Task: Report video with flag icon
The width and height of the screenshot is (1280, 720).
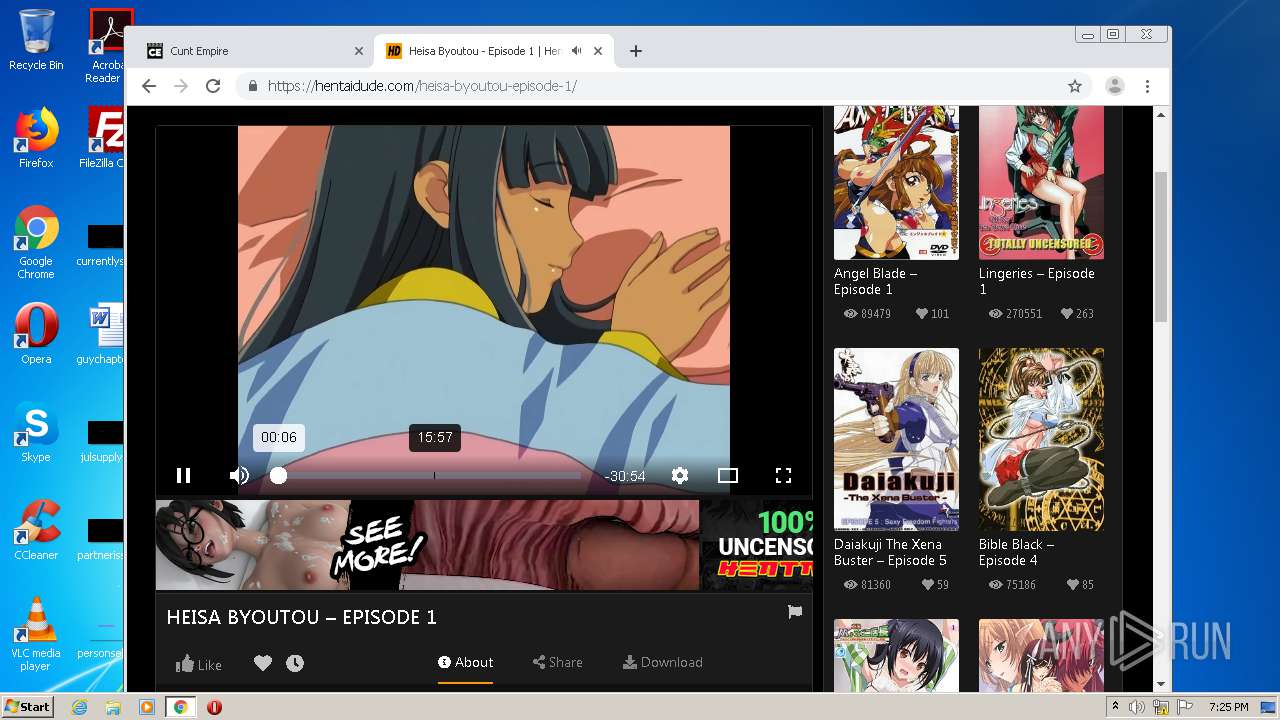Action: click(x=795, y=612)
